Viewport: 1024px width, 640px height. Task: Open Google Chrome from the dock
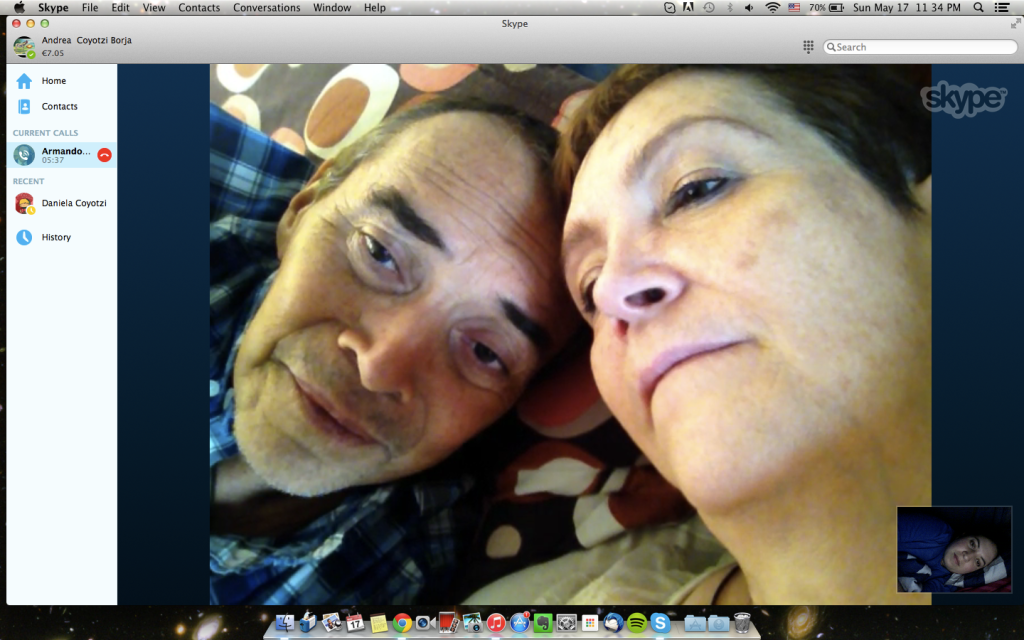click(402, 623)
